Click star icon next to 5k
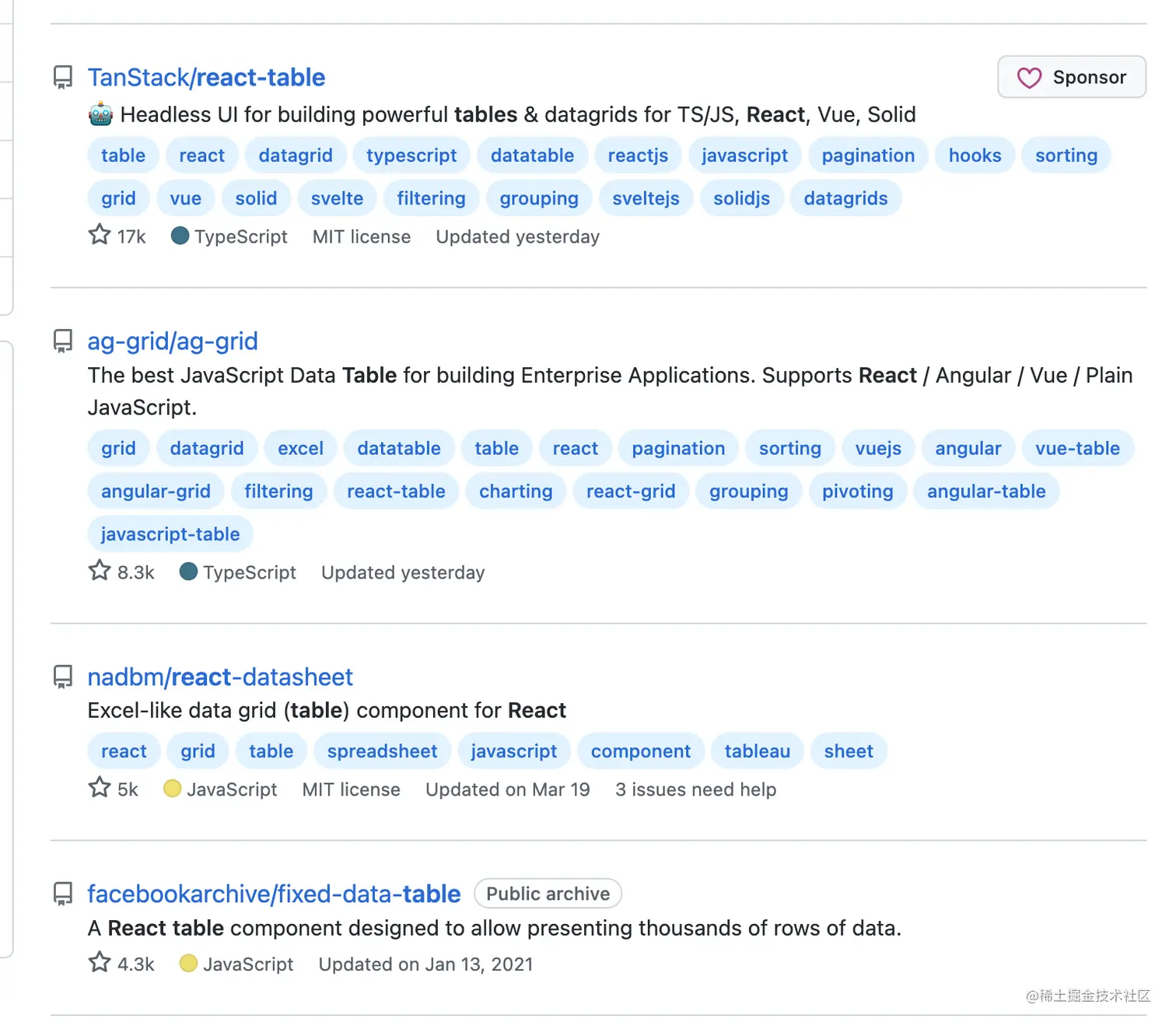 point(100,788)
